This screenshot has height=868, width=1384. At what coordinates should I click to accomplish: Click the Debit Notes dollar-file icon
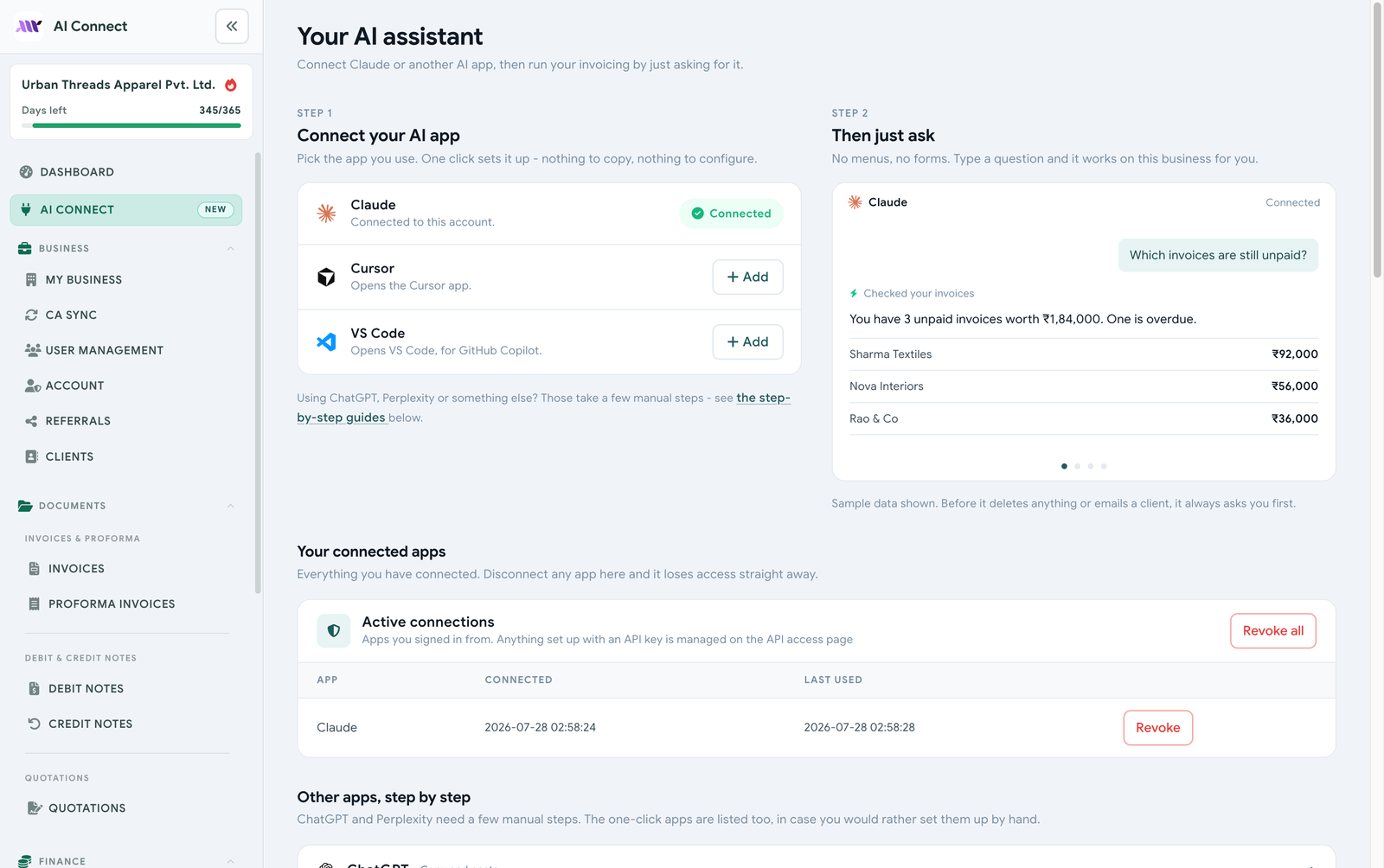(35, 689)
